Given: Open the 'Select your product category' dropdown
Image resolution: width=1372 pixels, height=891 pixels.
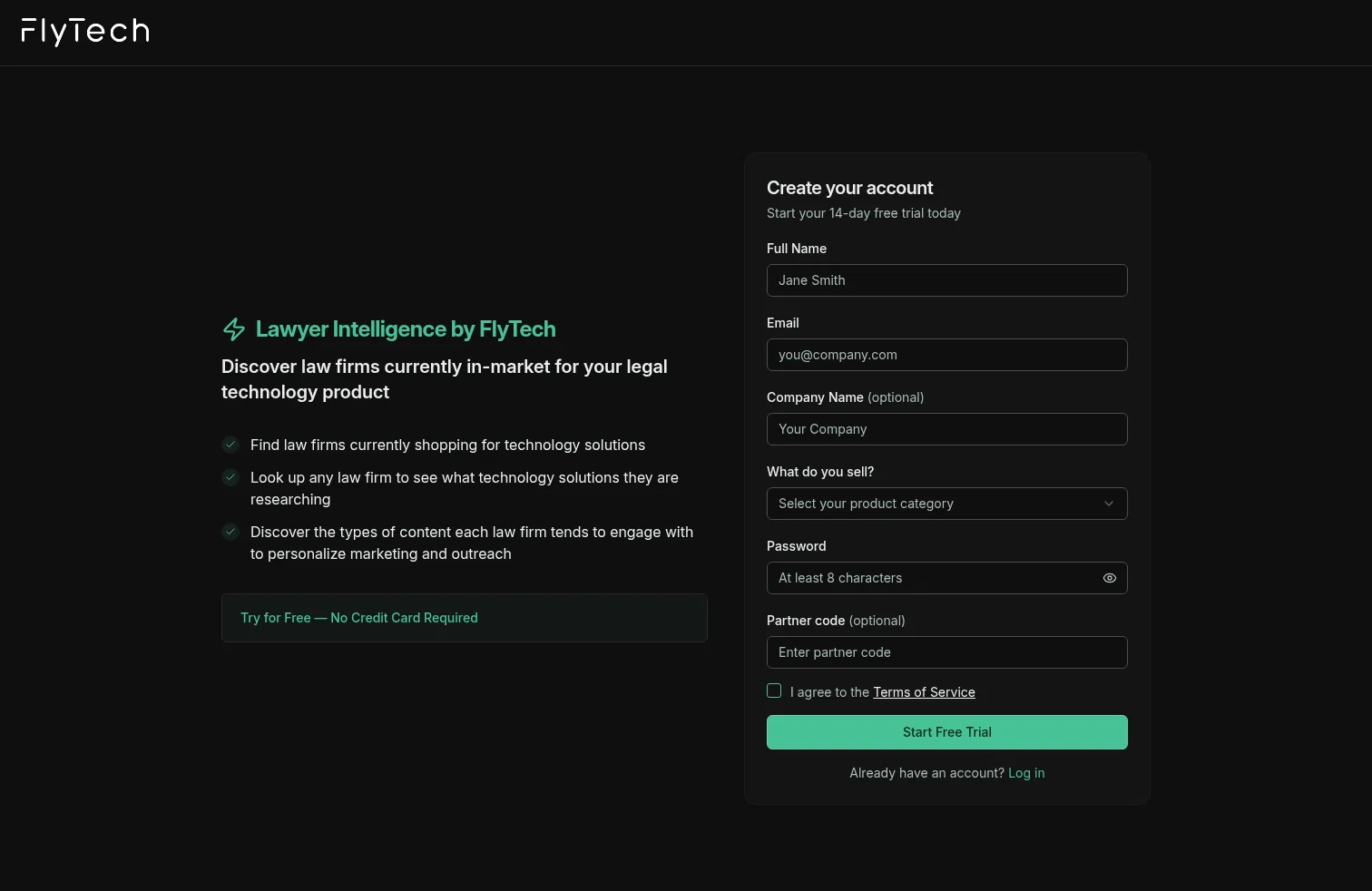Looking at the screenshot, I should pos(946,504).
